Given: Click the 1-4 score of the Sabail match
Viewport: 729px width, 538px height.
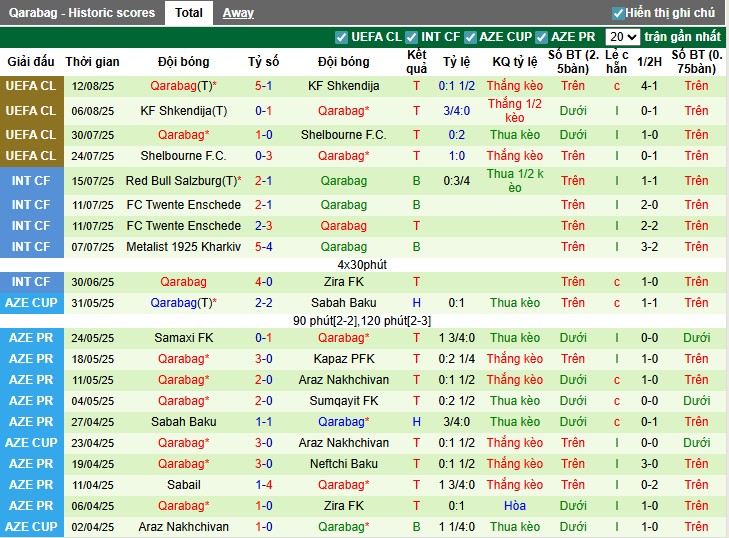Looking at the screenshot, I should [264, 485].
